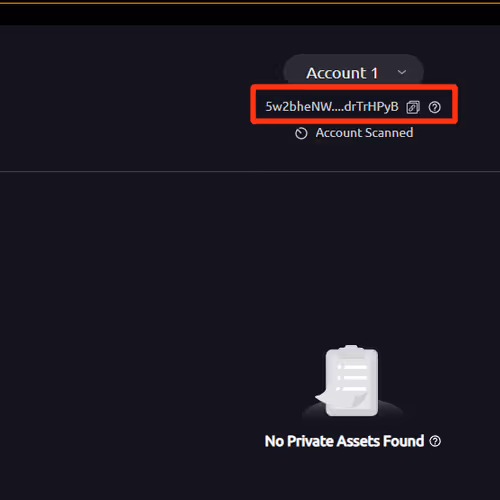Image resolution: width=500 pixels, height=500 pixels.
Task: Click the No Private Assets Found heading
Action: tap(344, 441)
